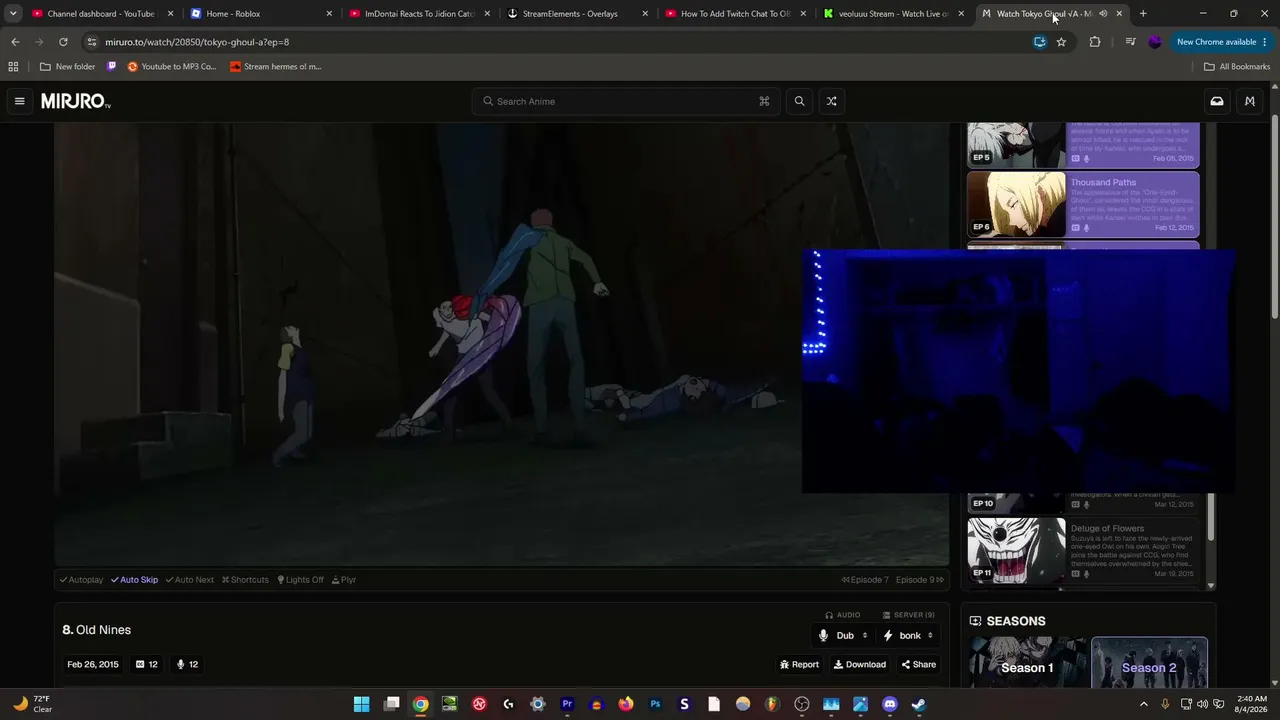This screenshot has width=1280, height=720.
Task: Click the Feb 26, 2015 date badge
Action: (x=93, y=664)
